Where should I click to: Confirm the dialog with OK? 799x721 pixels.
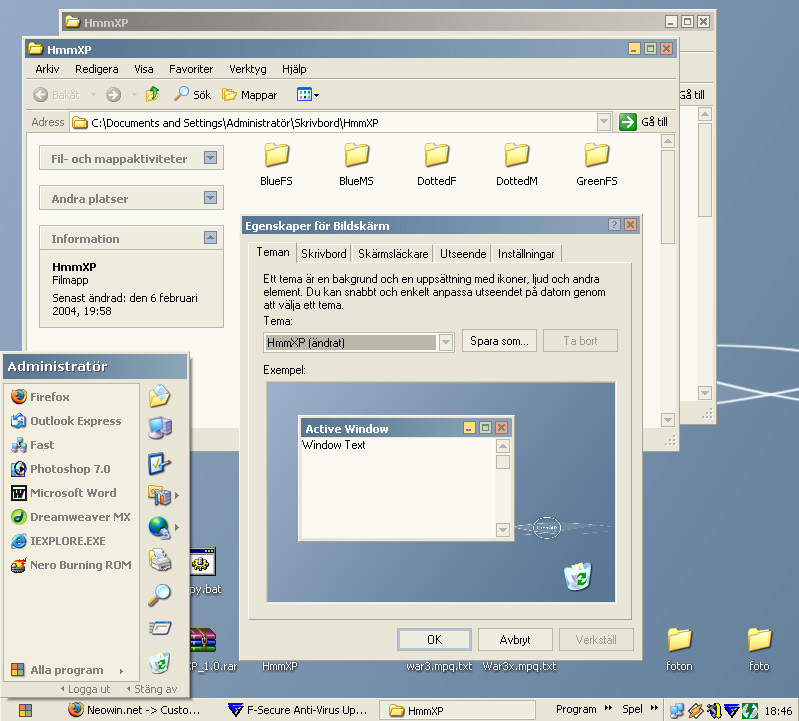(434, 639)
